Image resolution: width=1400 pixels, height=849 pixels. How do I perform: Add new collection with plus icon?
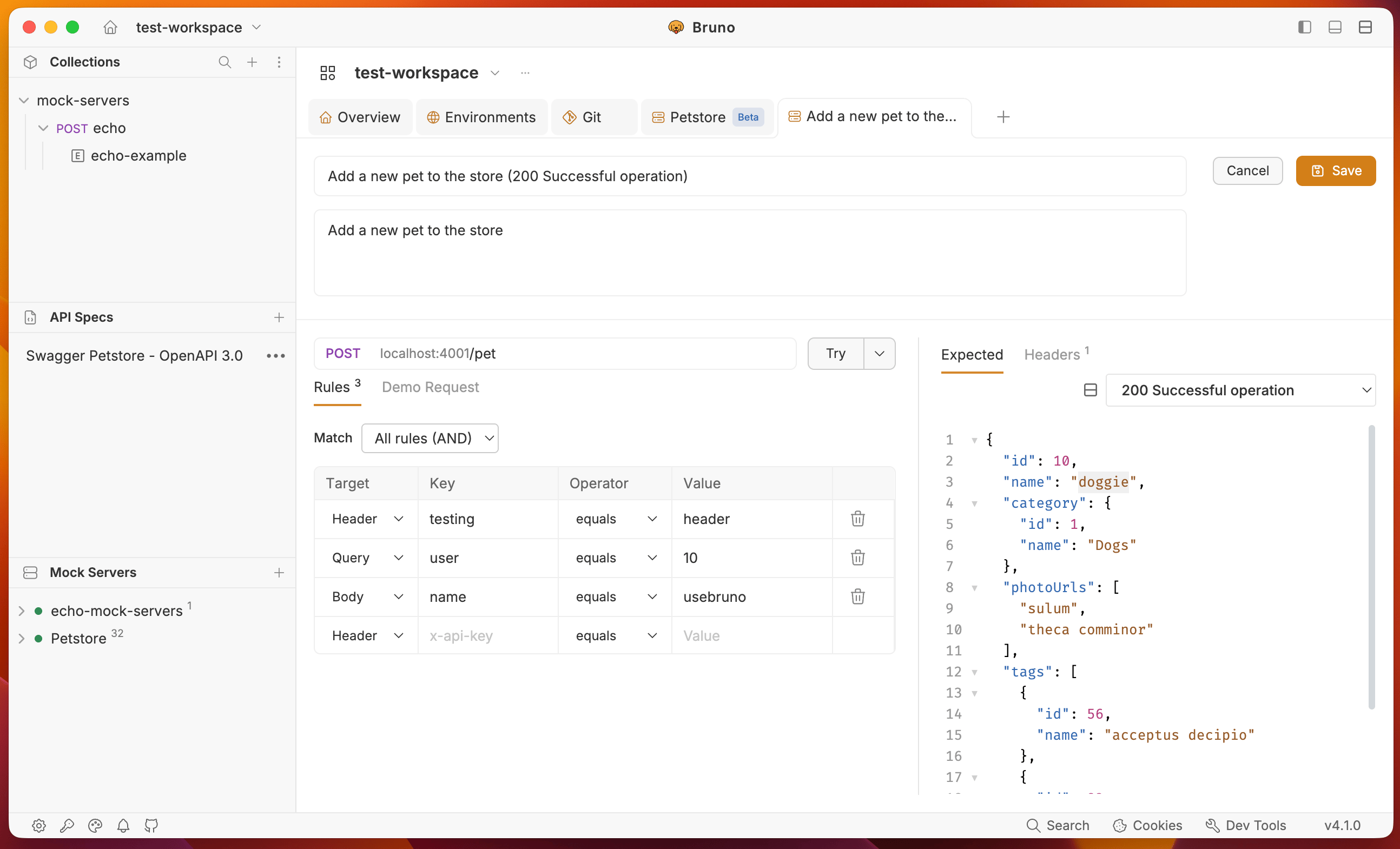[x=252, y=62]
